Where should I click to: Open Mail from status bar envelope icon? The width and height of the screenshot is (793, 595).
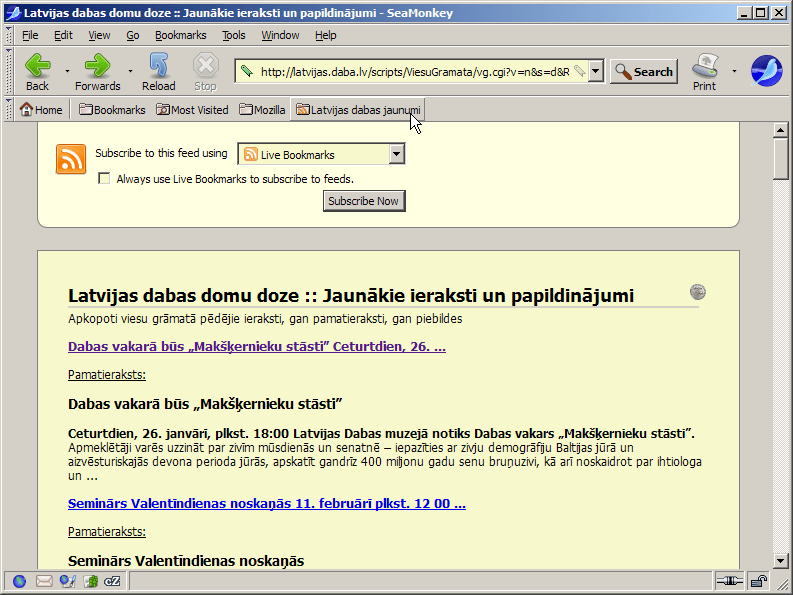point(44,581)
